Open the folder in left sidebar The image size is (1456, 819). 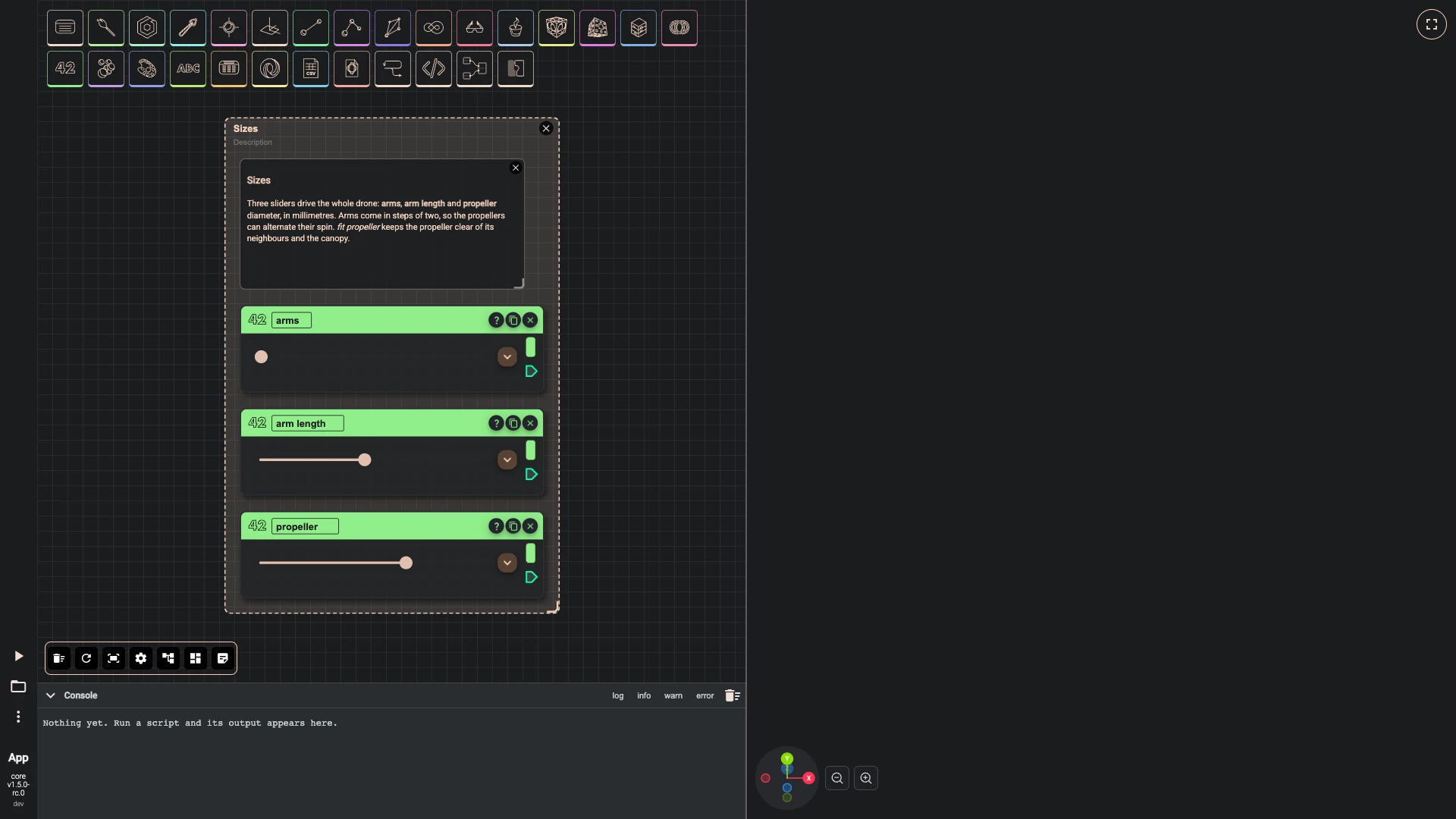tap(18, 686)
